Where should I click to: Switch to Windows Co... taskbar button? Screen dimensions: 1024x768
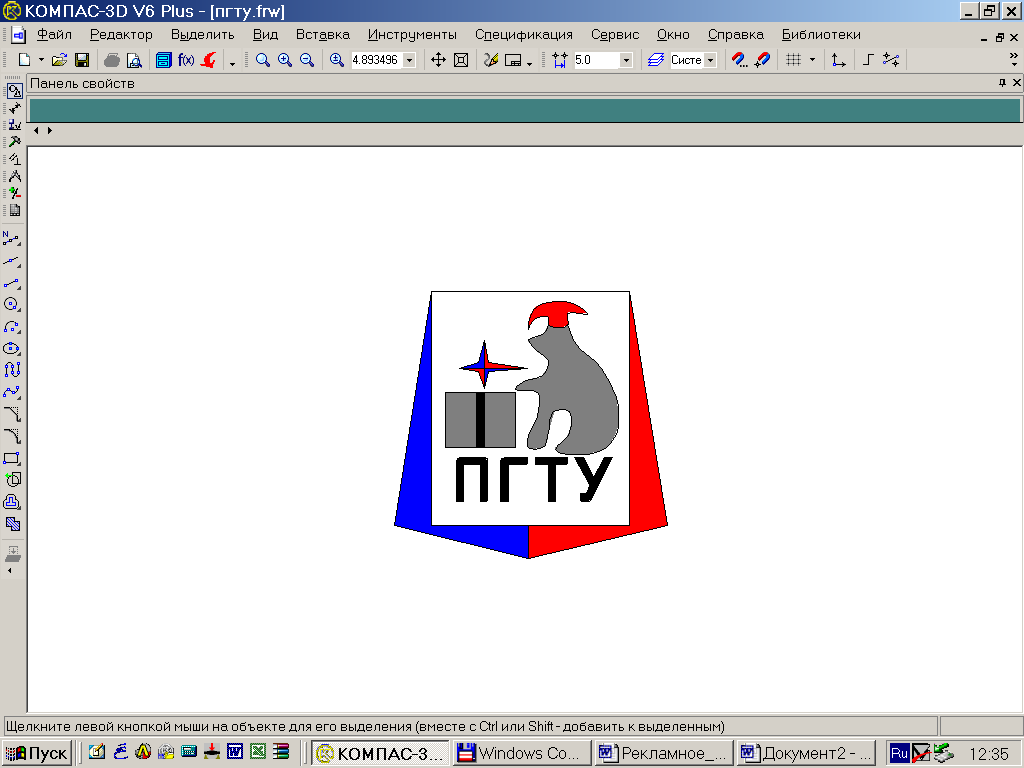522,753
